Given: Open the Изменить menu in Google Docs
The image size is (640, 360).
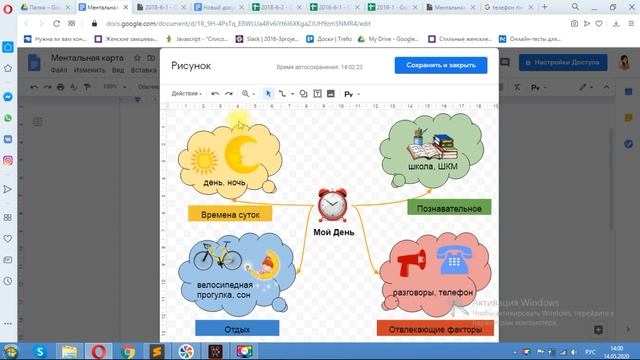Looking at the screenshot, I should [x=89, y=70].
